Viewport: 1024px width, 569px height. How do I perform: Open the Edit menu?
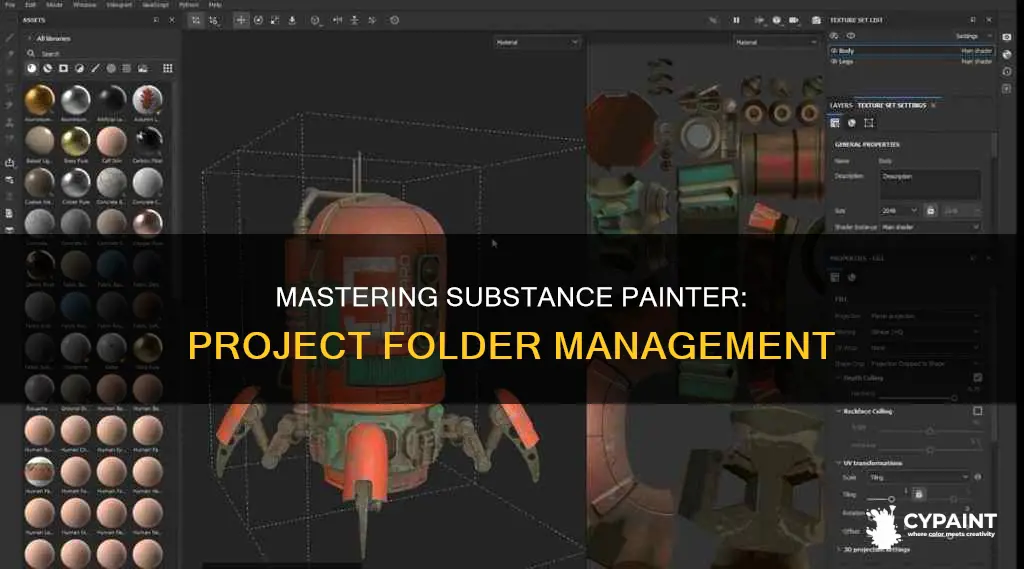point(30,4)
